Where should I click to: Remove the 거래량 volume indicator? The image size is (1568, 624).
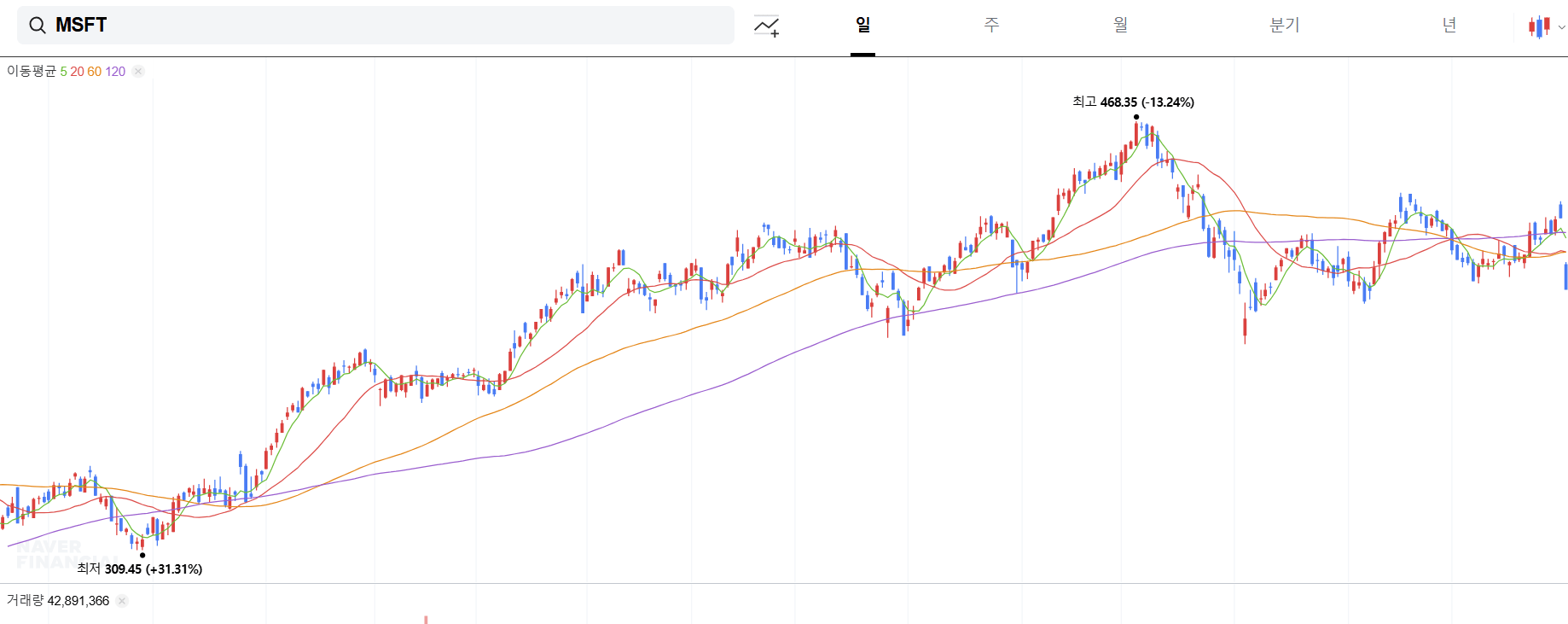click(x=122, y=601)
